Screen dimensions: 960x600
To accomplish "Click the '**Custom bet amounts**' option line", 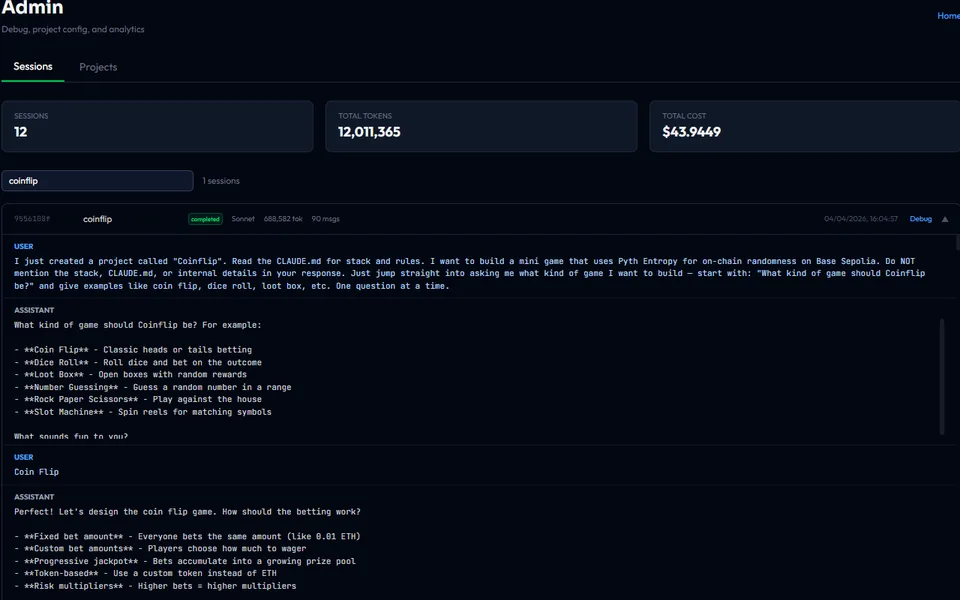I will click(160, 549).
